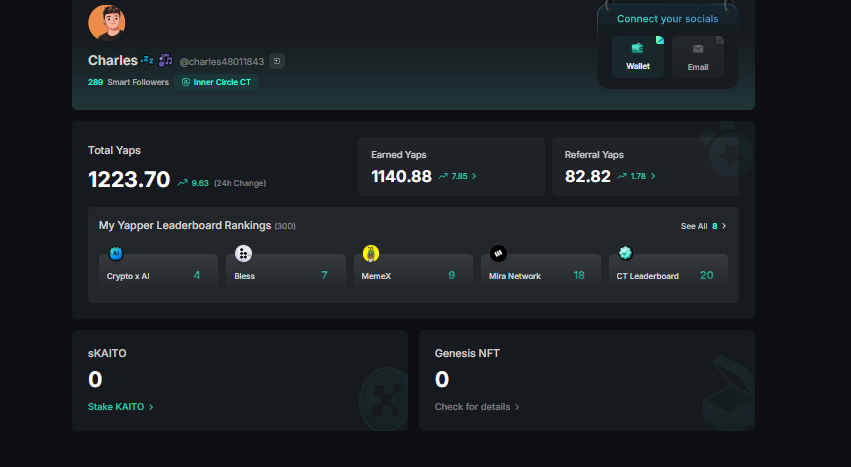Click rank number 20 for CT Leaderboard
This screenshot has width=851, height=467.
tap(706, 275)
